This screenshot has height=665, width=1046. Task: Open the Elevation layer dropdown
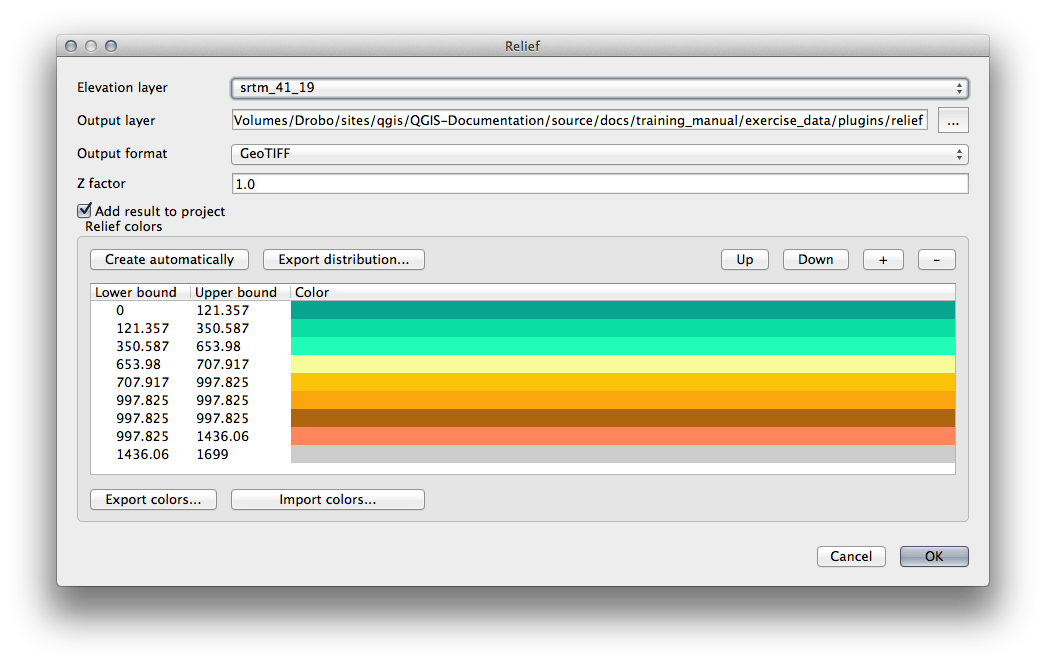pyautogui.click(x=599, y=88)
